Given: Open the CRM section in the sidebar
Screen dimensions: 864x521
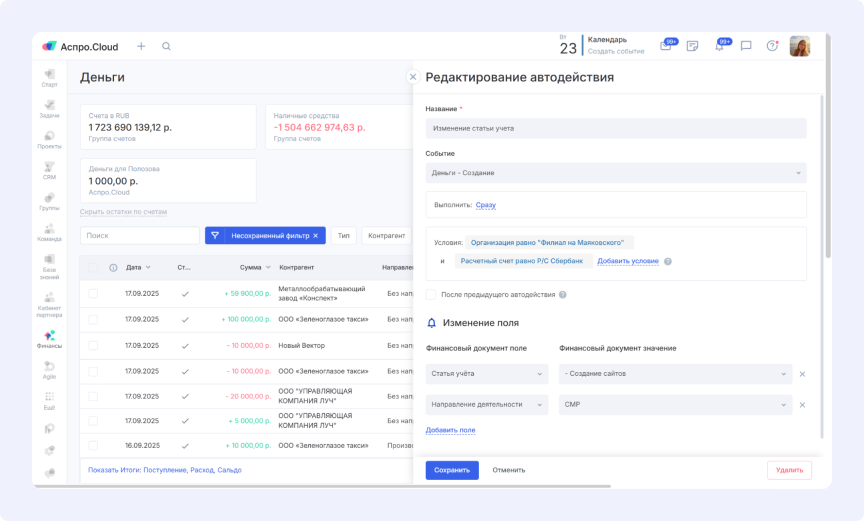Looking at the screenshot, I should 49,170.
